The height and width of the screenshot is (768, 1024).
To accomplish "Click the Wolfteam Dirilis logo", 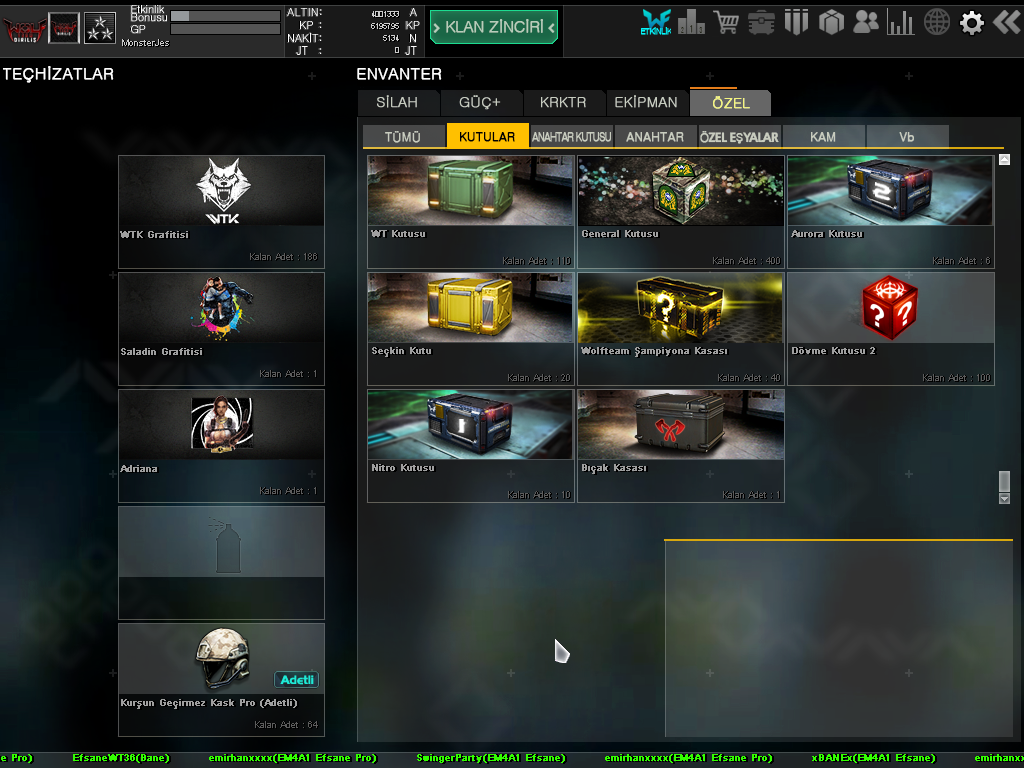I will pos(24,29).
